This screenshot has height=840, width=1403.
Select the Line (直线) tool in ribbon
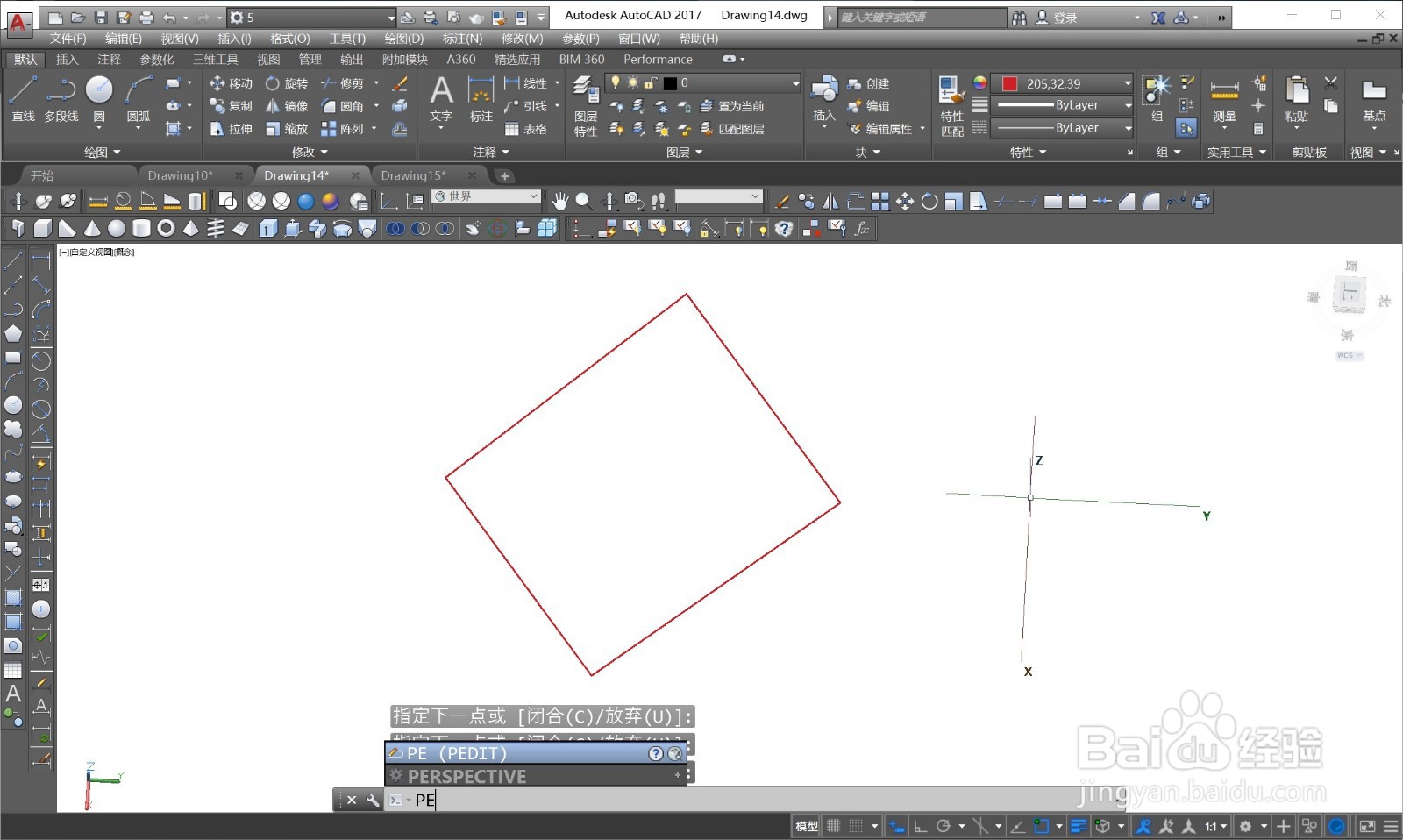[23, 98]
